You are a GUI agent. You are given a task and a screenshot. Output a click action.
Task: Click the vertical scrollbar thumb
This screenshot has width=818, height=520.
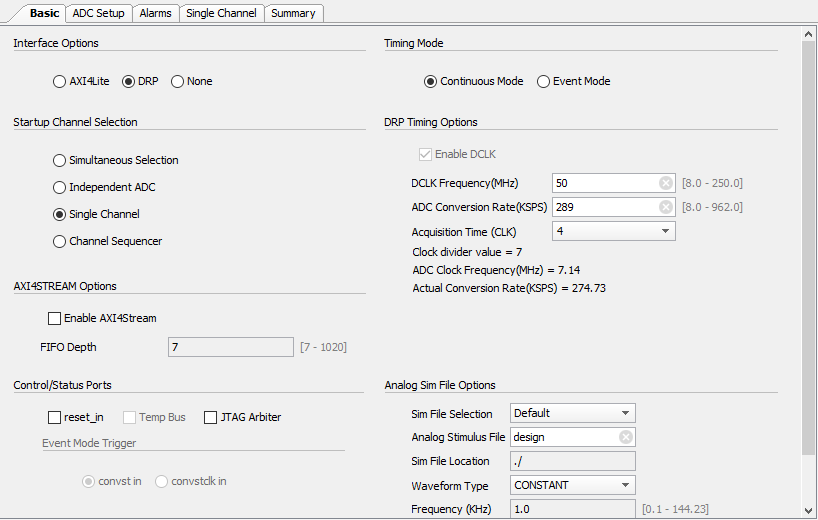pos(809,250)
